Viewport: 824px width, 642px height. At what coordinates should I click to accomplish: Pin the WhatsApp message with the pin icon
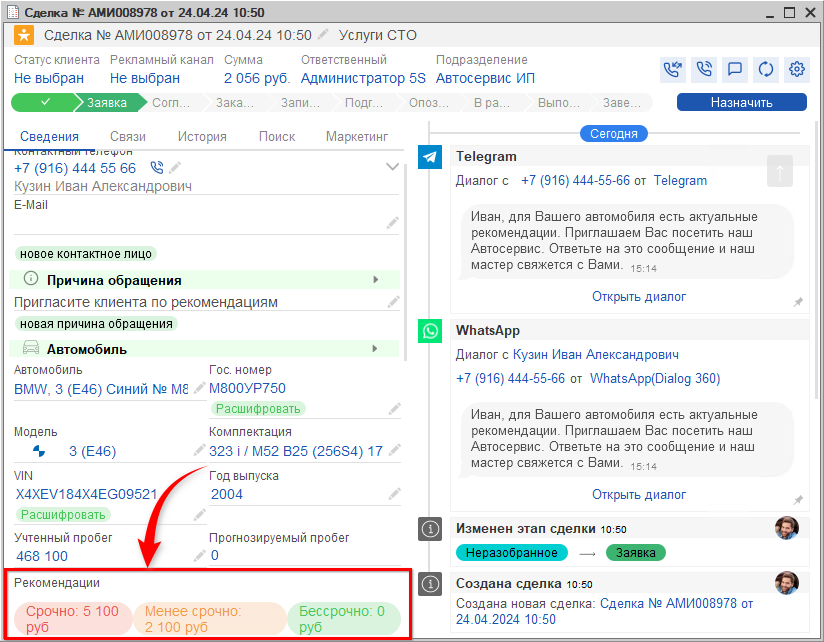click(798, 500)
